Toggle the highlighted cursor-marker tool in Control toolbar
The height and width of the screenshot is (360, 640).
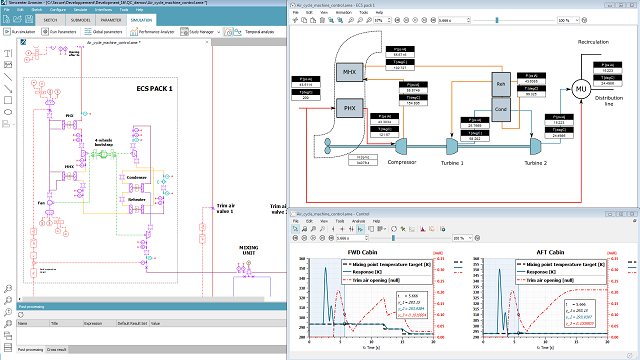(x=360, y=229)
